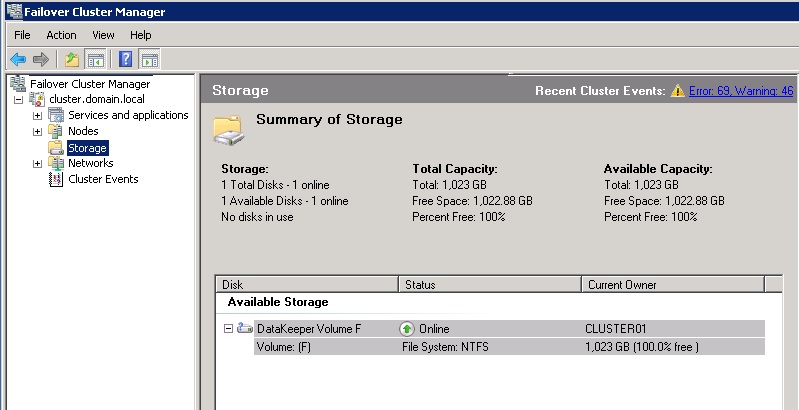Select Services and applications in tree
The height and width of the screenshot is (410, 799).
pyautogui.click(x=128, y=115)
